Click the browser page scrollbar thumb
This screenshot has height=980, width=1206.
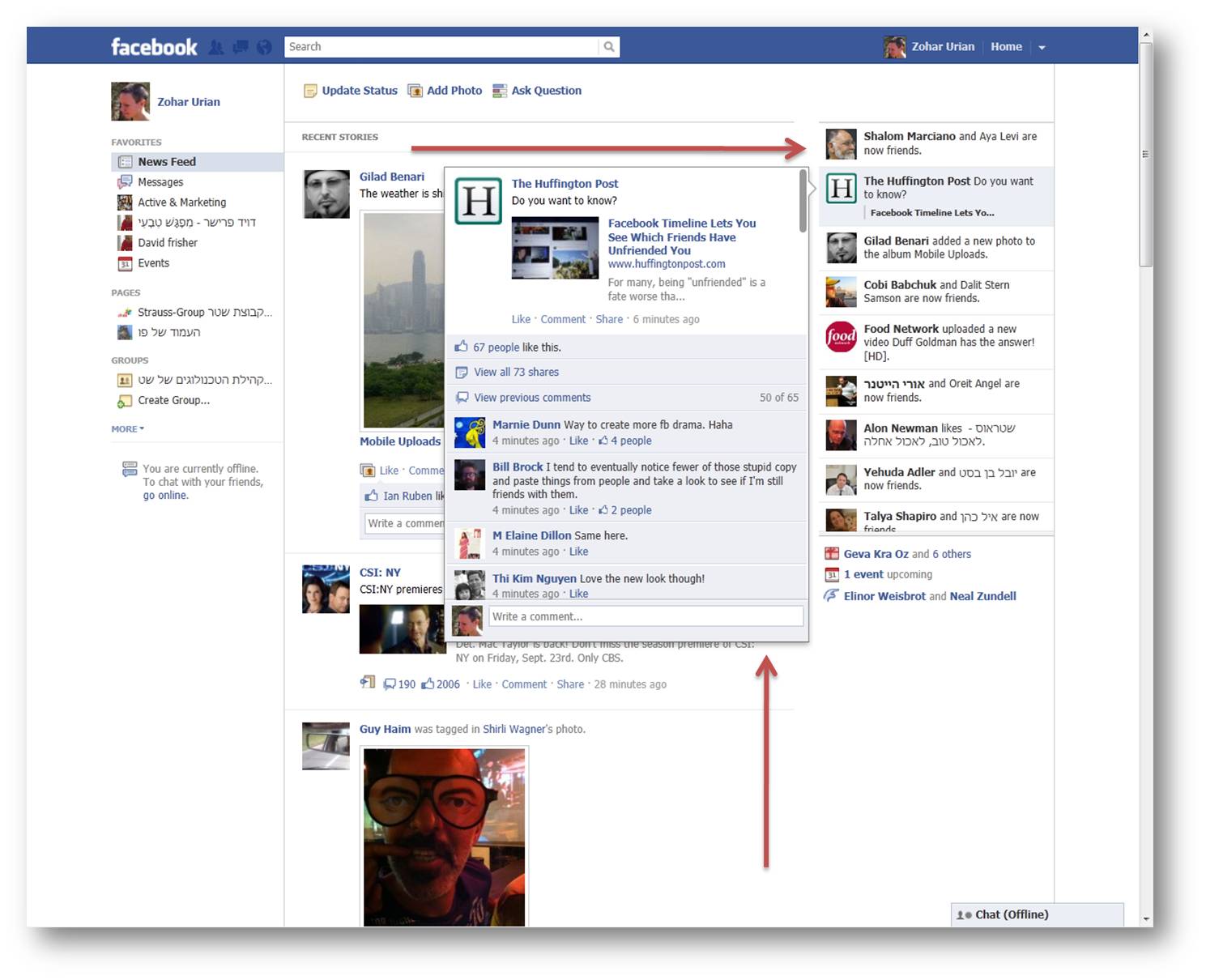(1145, 154)
